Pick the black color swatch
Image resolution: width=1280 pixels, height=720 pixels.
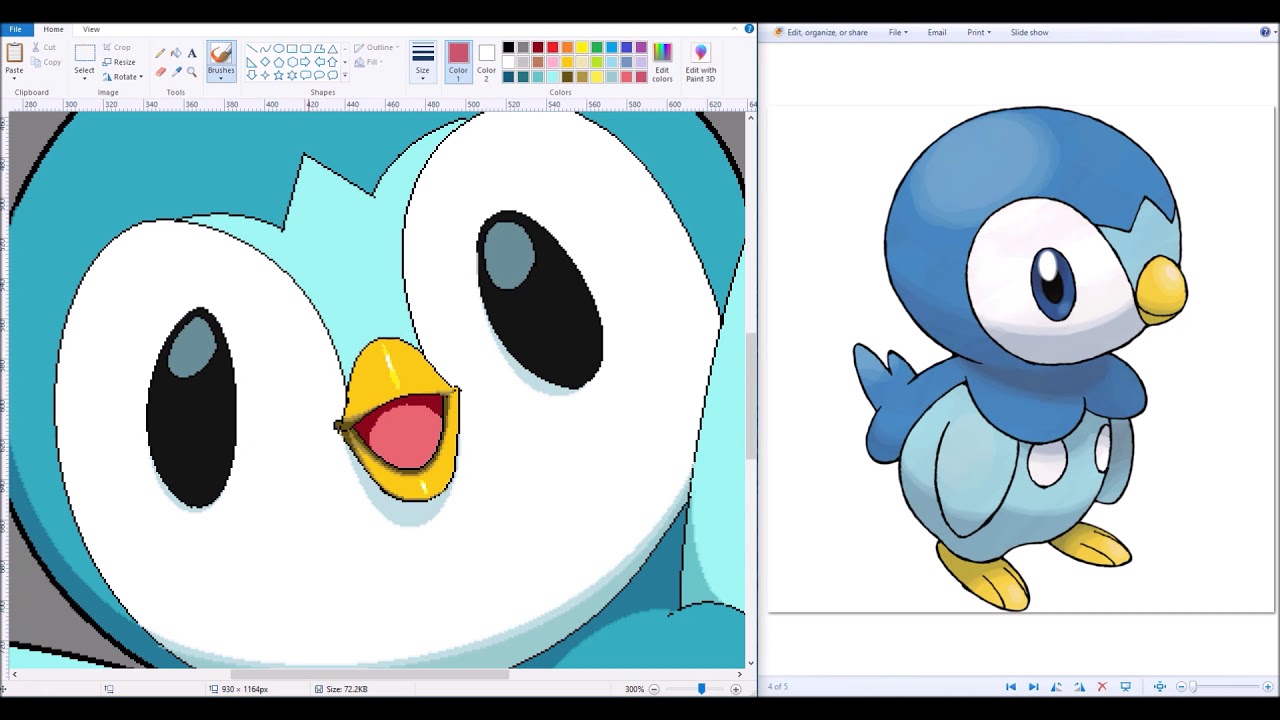coord(508,47)
